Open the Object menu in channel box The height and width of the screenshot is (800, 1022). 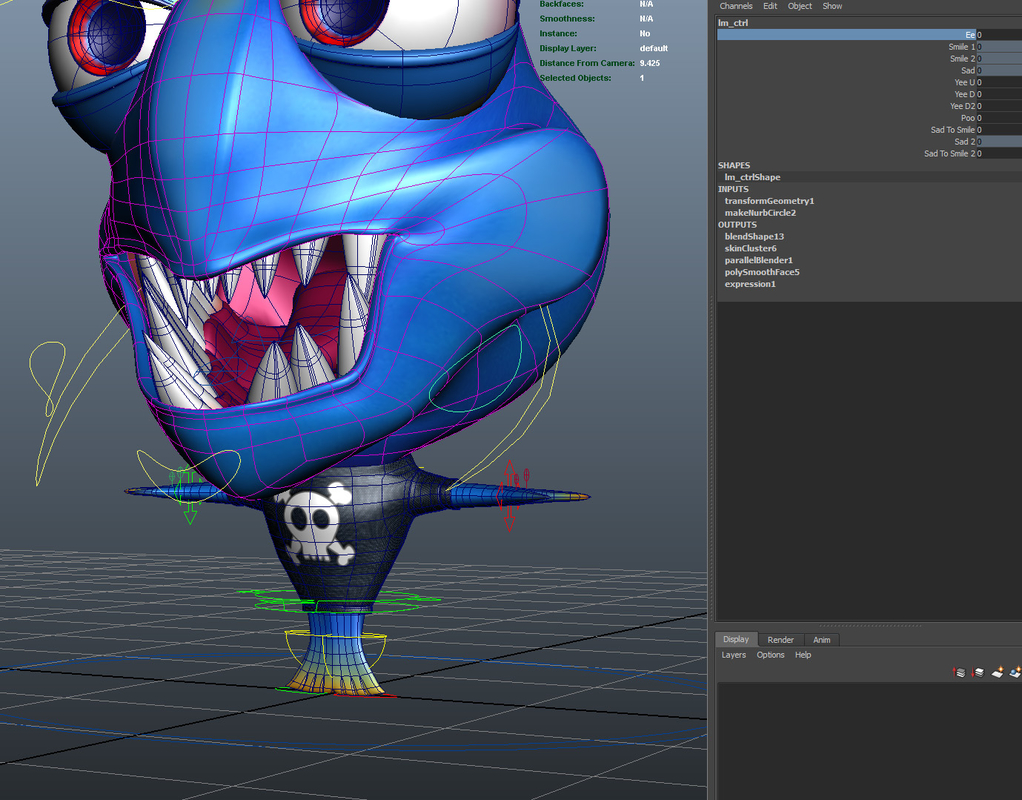(x=800, y=6)
